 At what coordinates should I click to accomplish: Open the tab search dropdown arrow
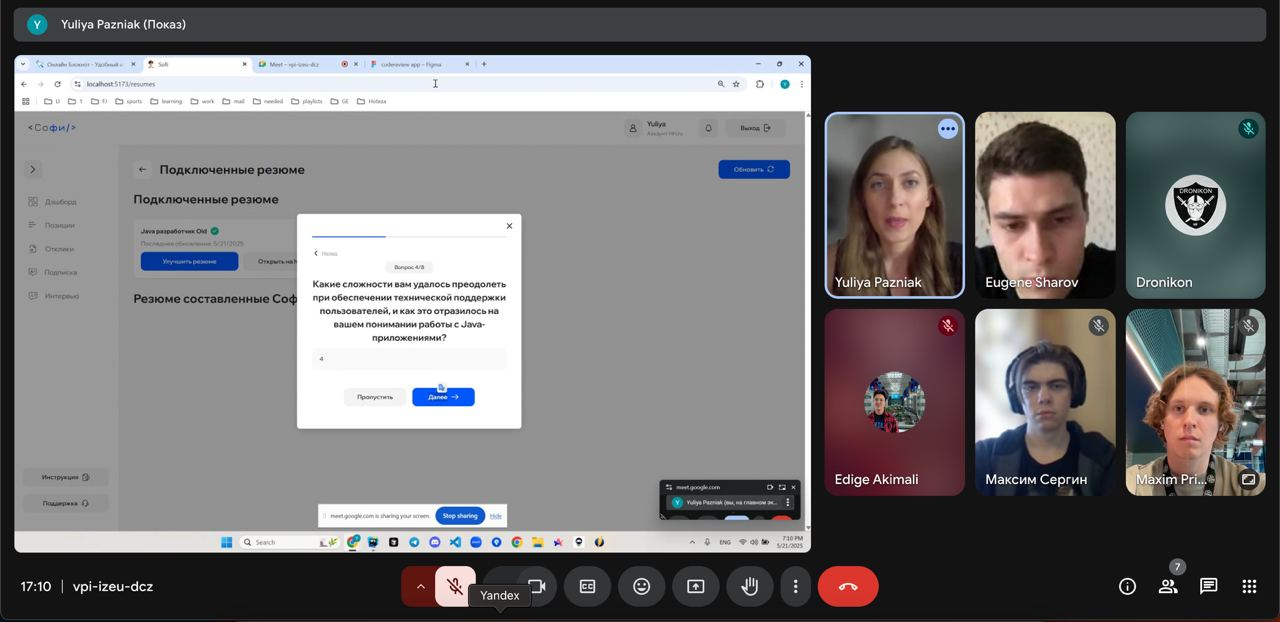click(23, 64)
